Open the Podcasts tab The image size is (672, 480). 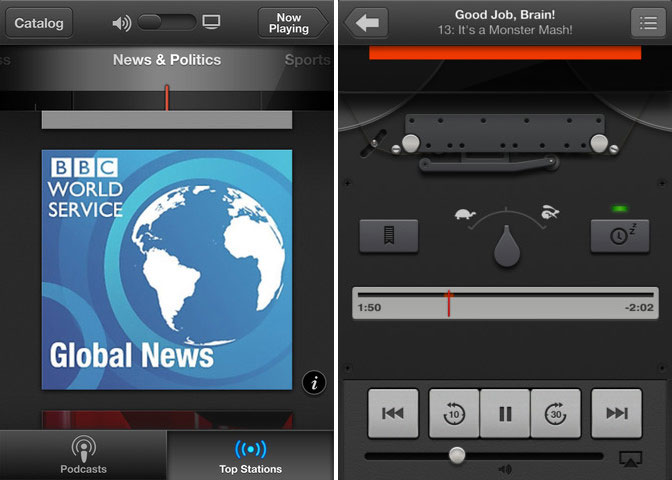[x=83, y=455]
